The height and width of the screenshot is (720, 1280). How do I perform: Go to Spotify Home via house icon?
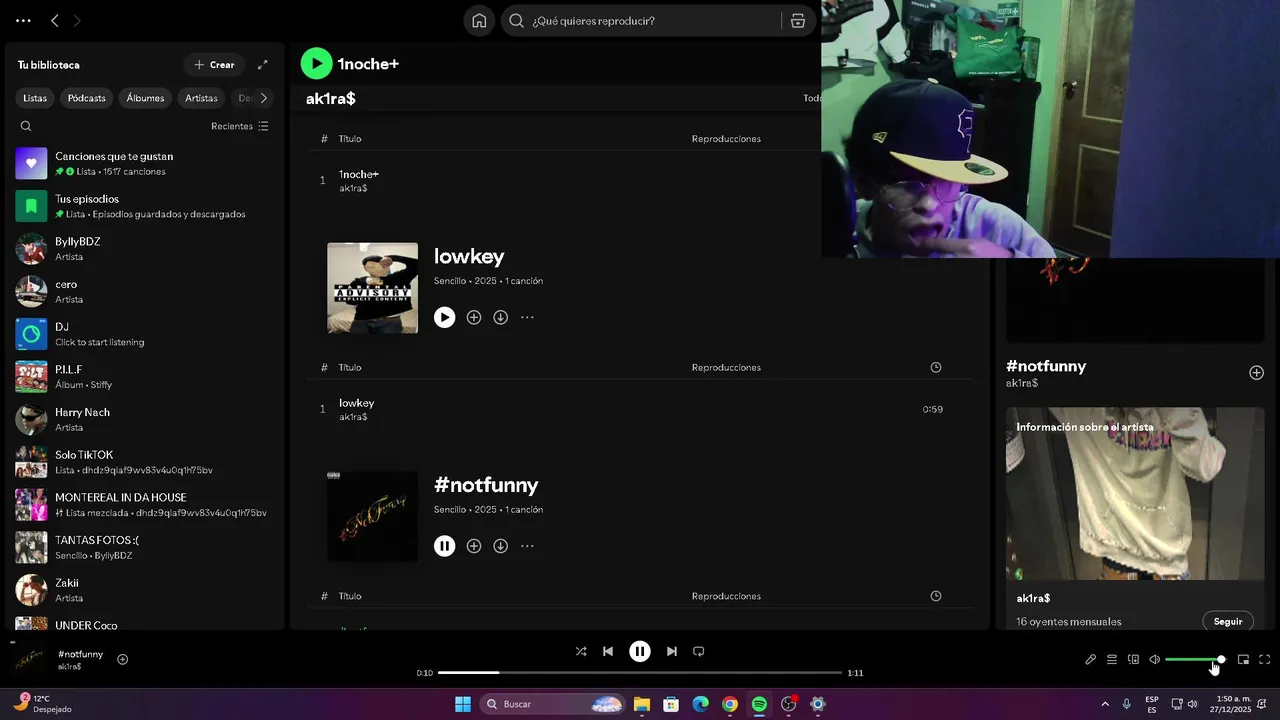479,21
